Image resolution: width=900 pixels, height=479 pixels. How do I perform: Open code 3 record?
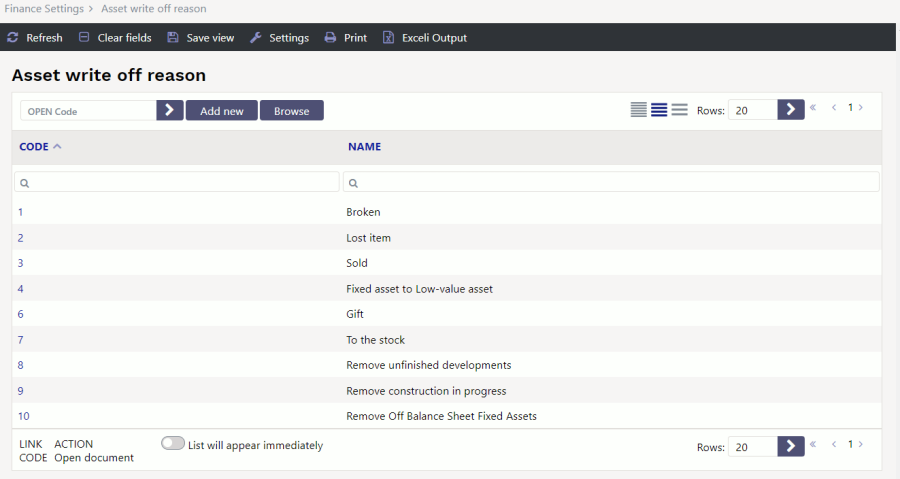21,263
